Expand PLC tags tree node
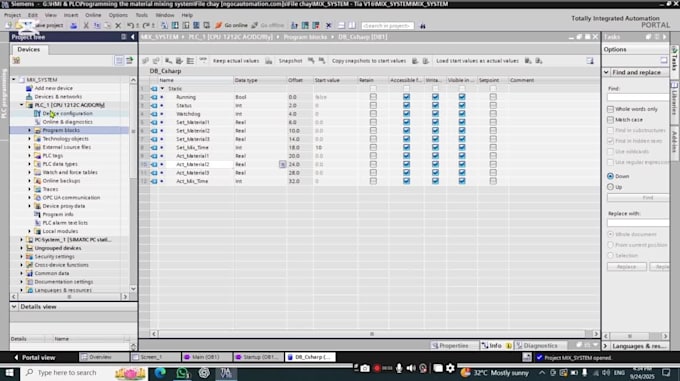 (x=29, y=156)
